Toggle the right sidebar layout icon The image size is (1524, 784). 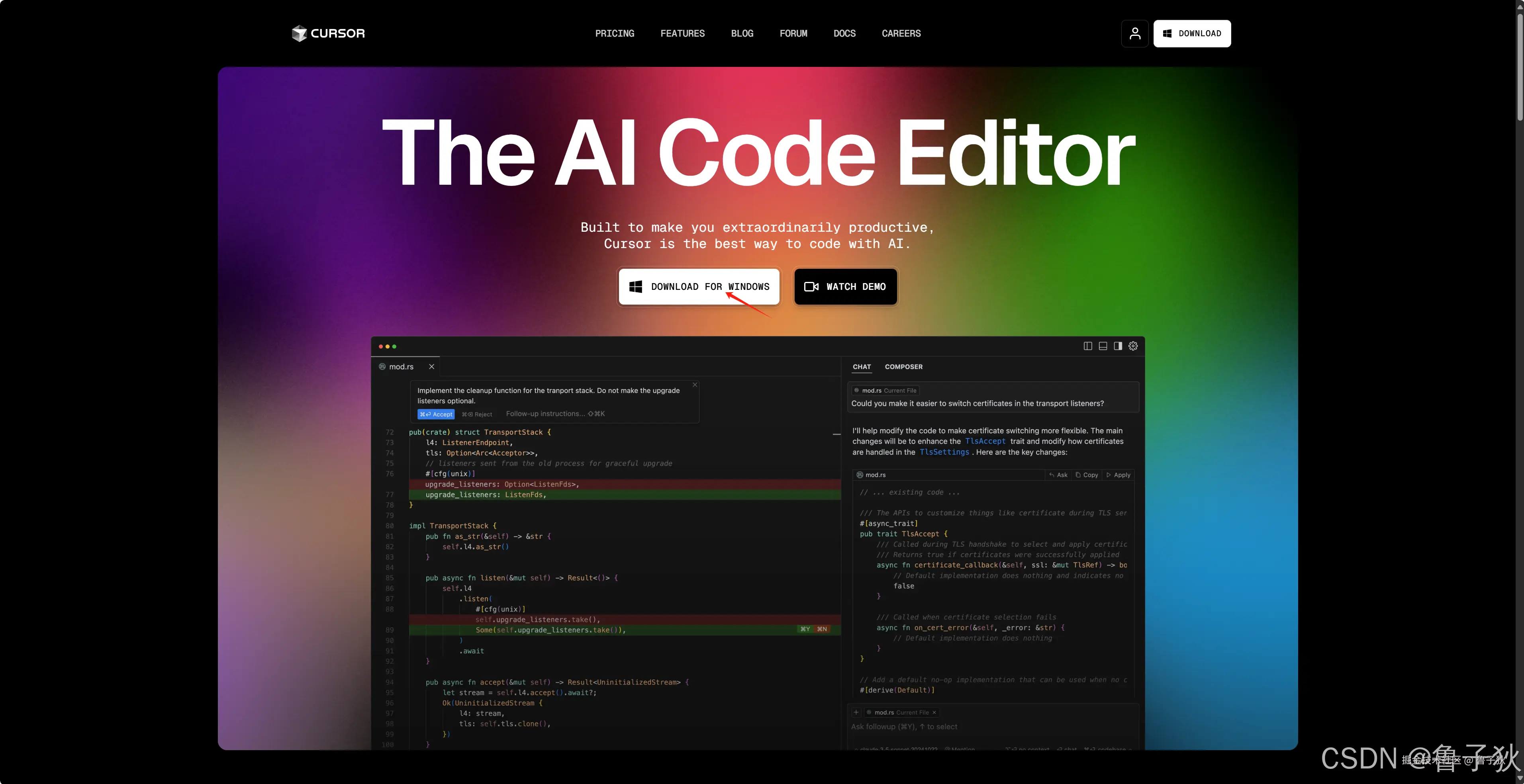[x=1118, y=346]
